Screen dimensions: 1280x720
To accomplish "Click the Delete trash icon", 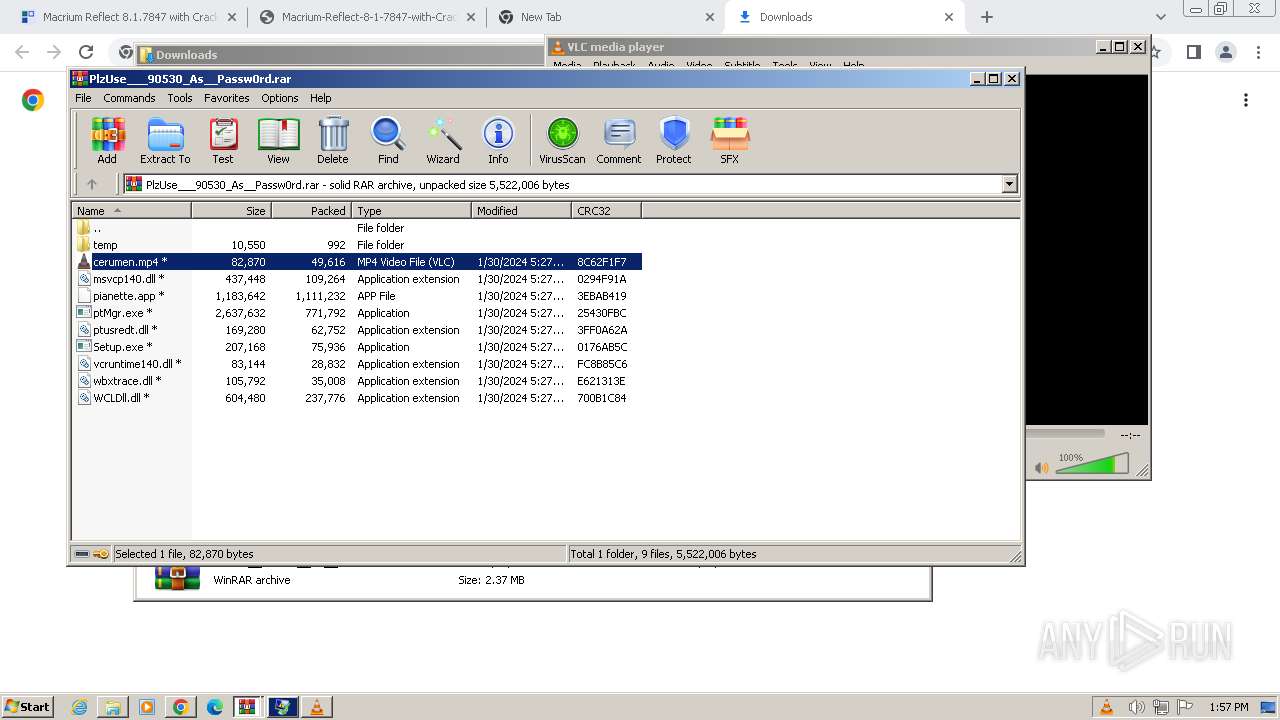I will pyautogui.click(x=333, y=140).
